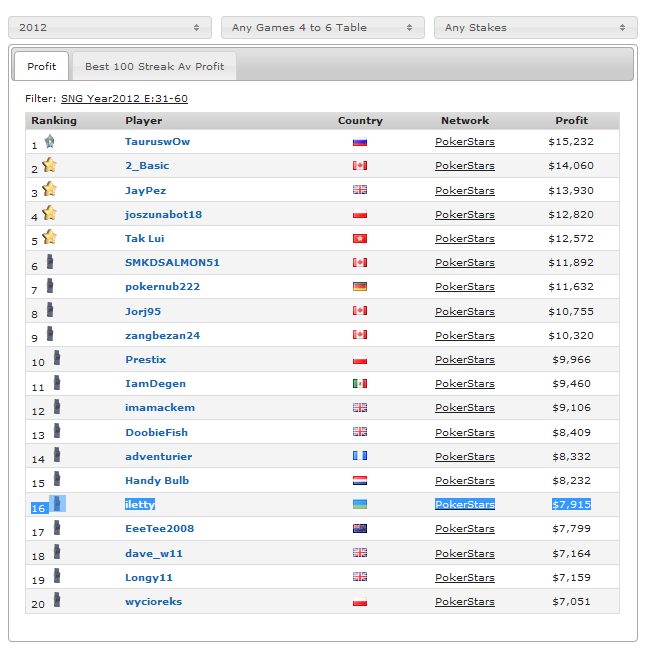
Task: Click the Netherlands flag for Handy Bulb
Action: (360, 481)
